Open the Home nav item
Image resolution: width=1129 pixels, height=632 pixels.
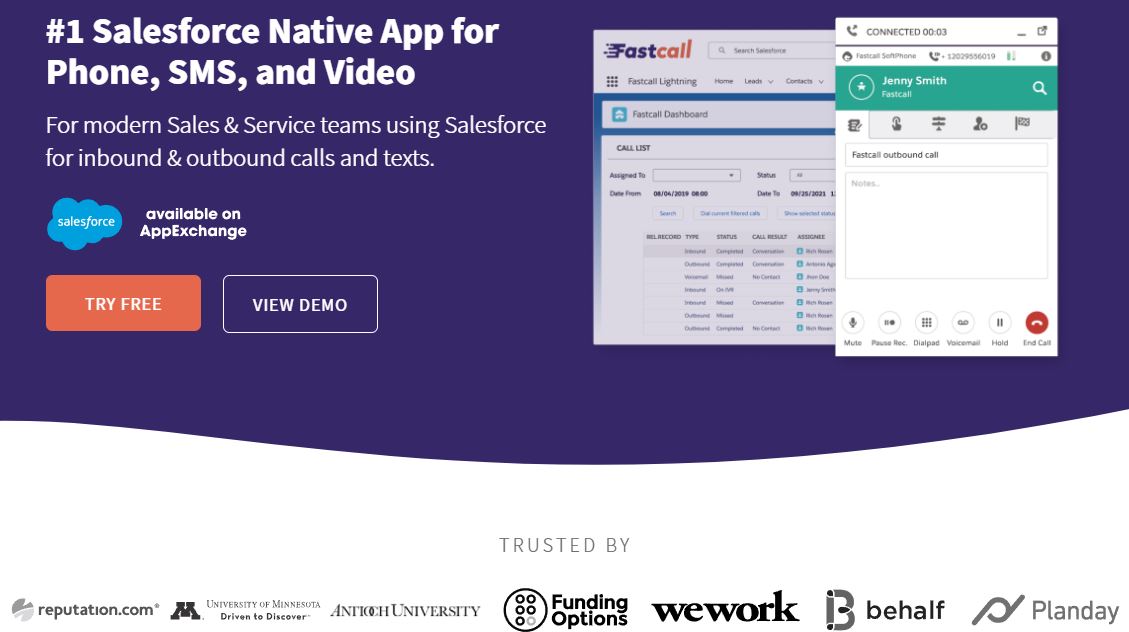pos(724,81)
